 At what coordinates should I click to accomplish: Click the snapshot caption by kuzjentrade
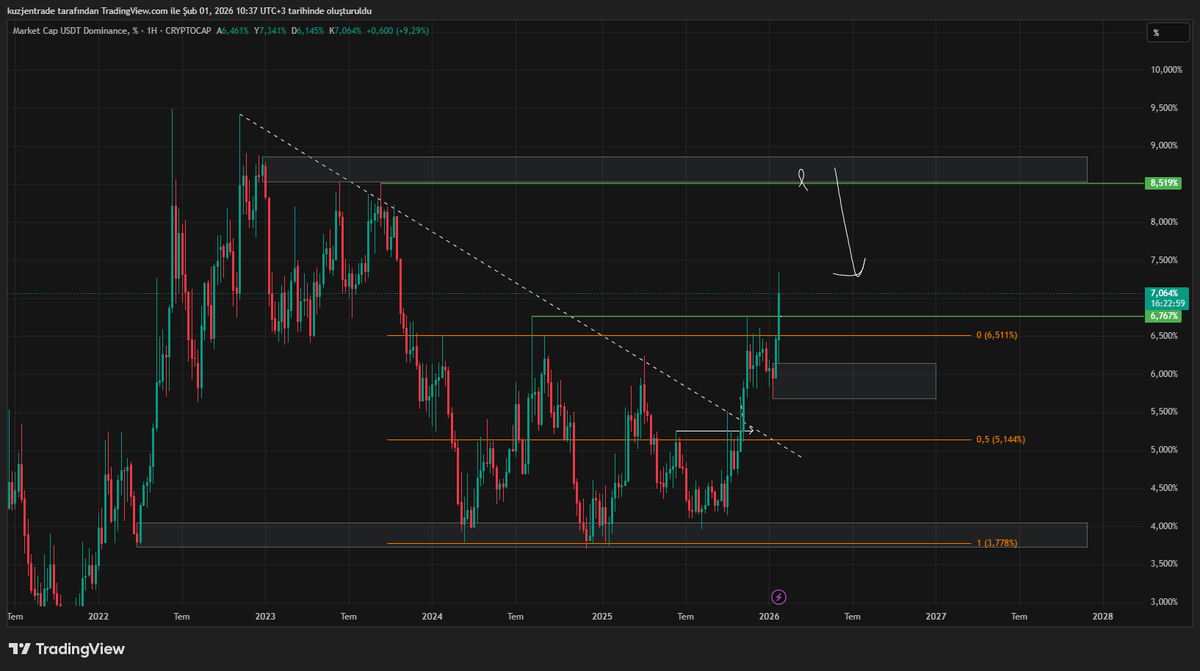coord(189,10)
